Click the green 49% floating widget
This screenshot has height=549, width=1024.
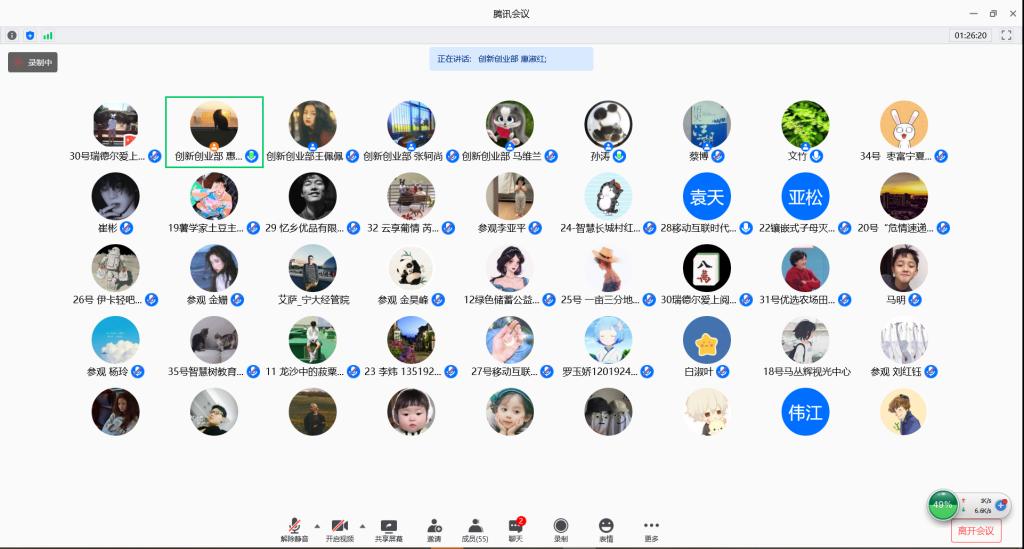click(x=942, y=505)
